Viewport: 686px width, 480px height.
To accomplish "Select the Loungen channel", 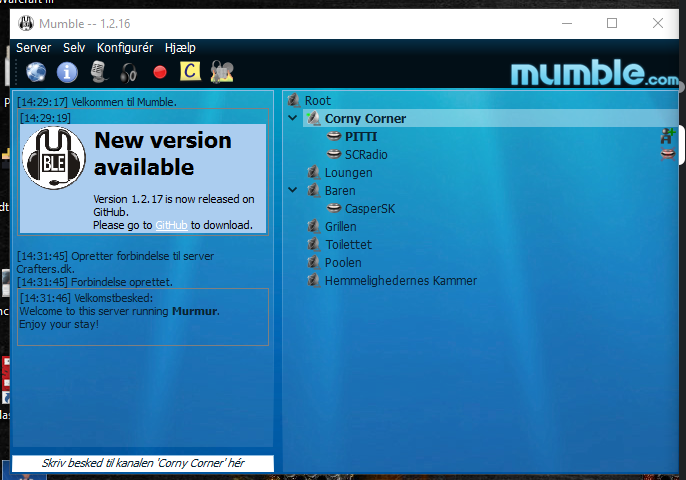I will click(349, 172).
